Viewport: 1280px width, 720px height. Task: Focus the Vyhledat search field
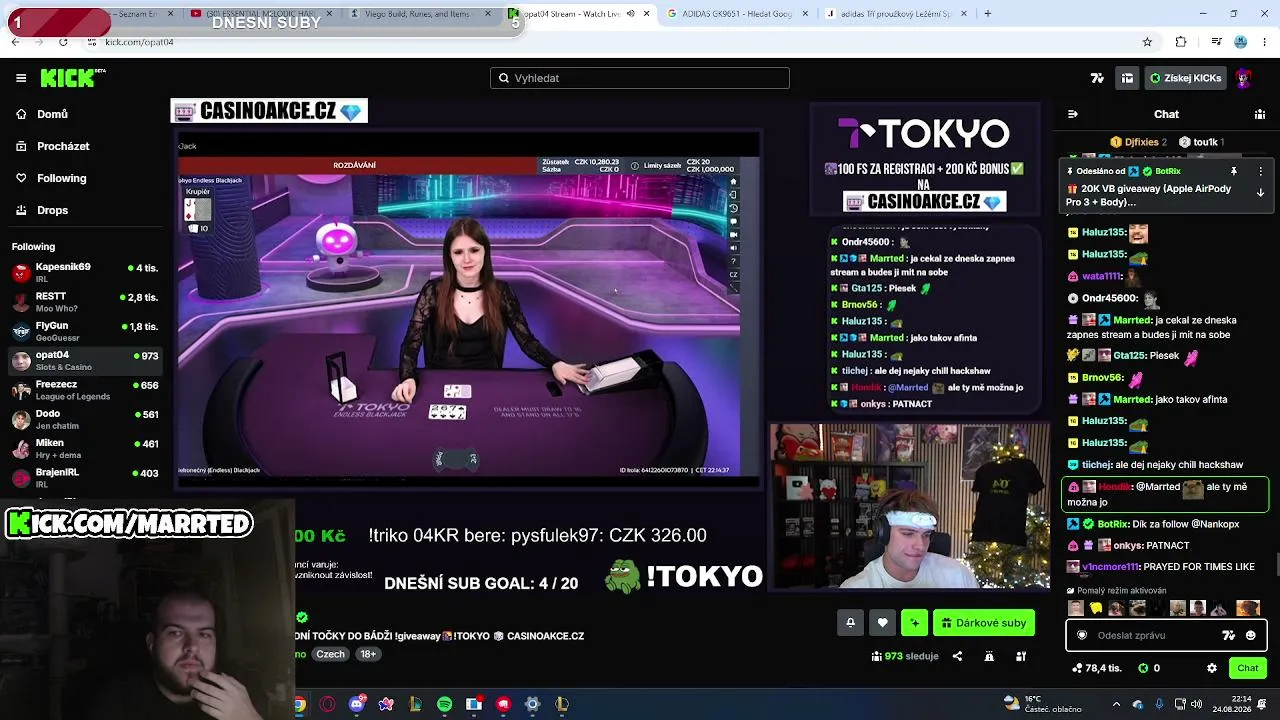coord(640,78)
